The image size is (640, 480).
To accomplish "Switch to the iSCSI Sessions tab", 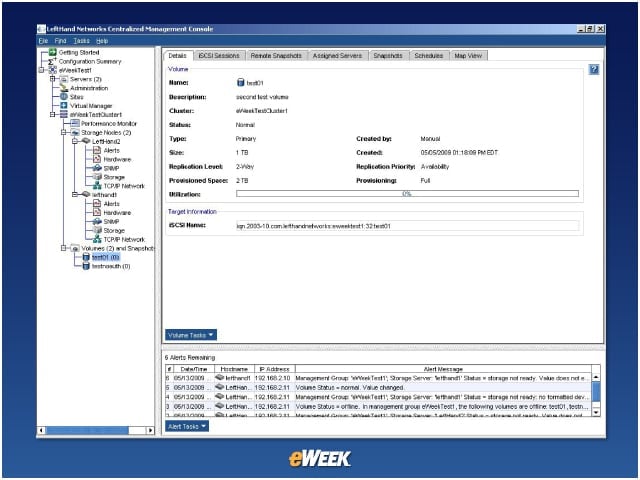I will tap(219, 56).
